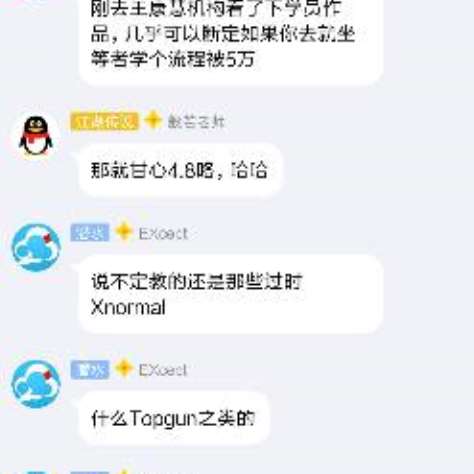Image resolution: width=474 pixels, height=474 pixels.
Task: Click the QQ penguin avatar
Action: click(x=36, y=136)
